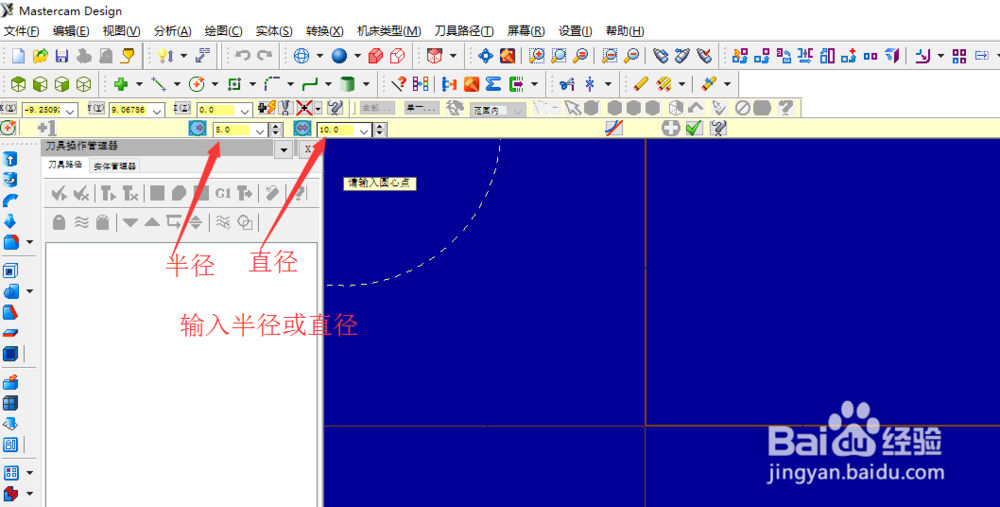Image resolution: width=1000 pixels, height=507 pixels.
Task: Click the first green isometric view cube
Action: 18,84
